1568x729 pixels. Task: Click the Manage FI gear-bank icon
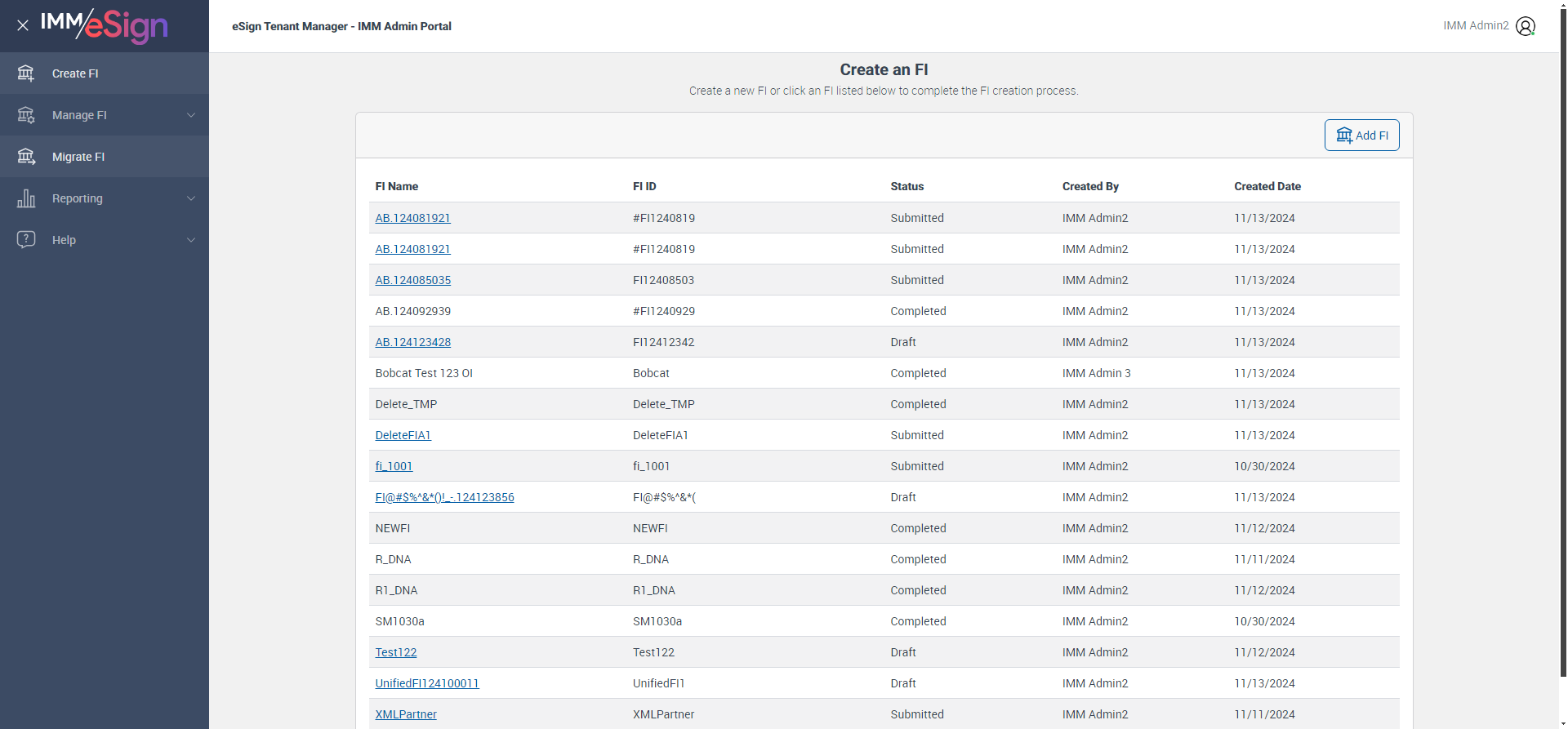click(26, 115)
